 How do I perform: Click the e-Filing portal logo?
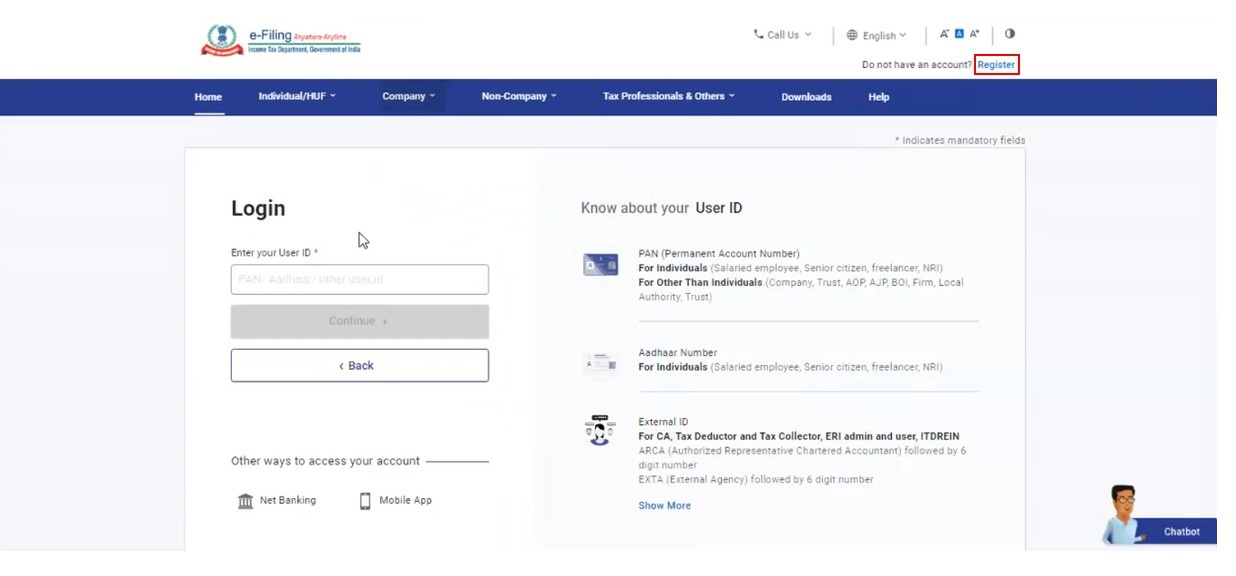tap(281, 41)
